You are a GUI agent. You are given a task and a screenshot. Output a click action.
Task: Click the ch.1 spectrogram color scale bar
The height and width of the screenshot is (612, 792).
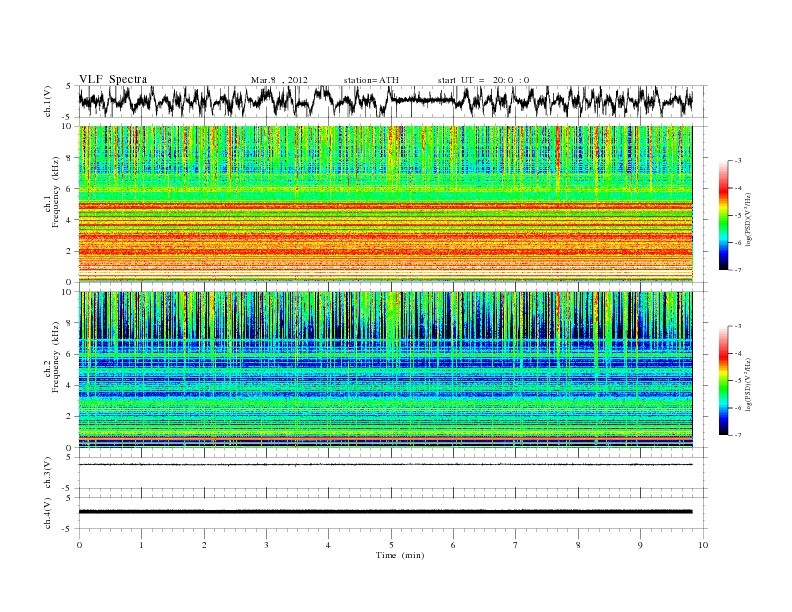tap(723, 216)
